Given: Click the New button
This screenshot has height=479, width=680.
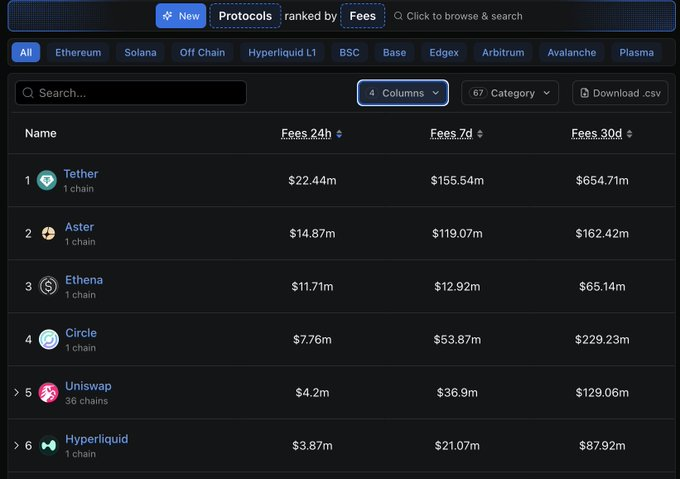Looking at the screenshot, I should pyautogui.click(x=180, y=16).
